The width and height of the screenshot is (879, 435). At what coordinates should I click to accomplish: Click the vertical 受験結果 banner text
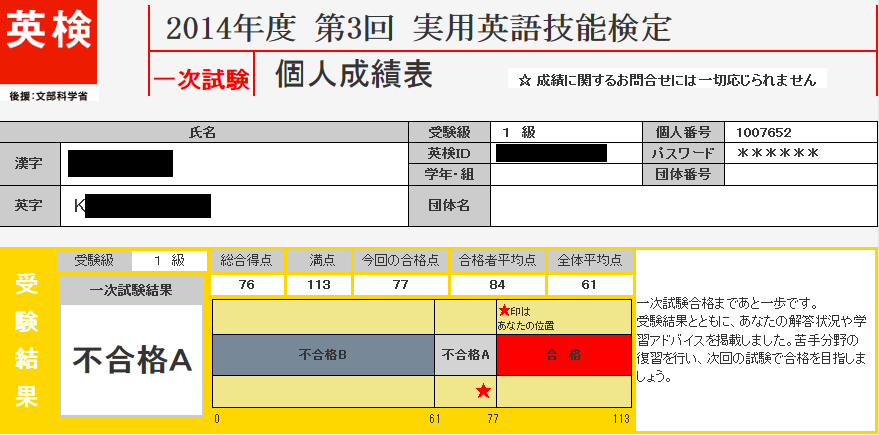[27, 341]
